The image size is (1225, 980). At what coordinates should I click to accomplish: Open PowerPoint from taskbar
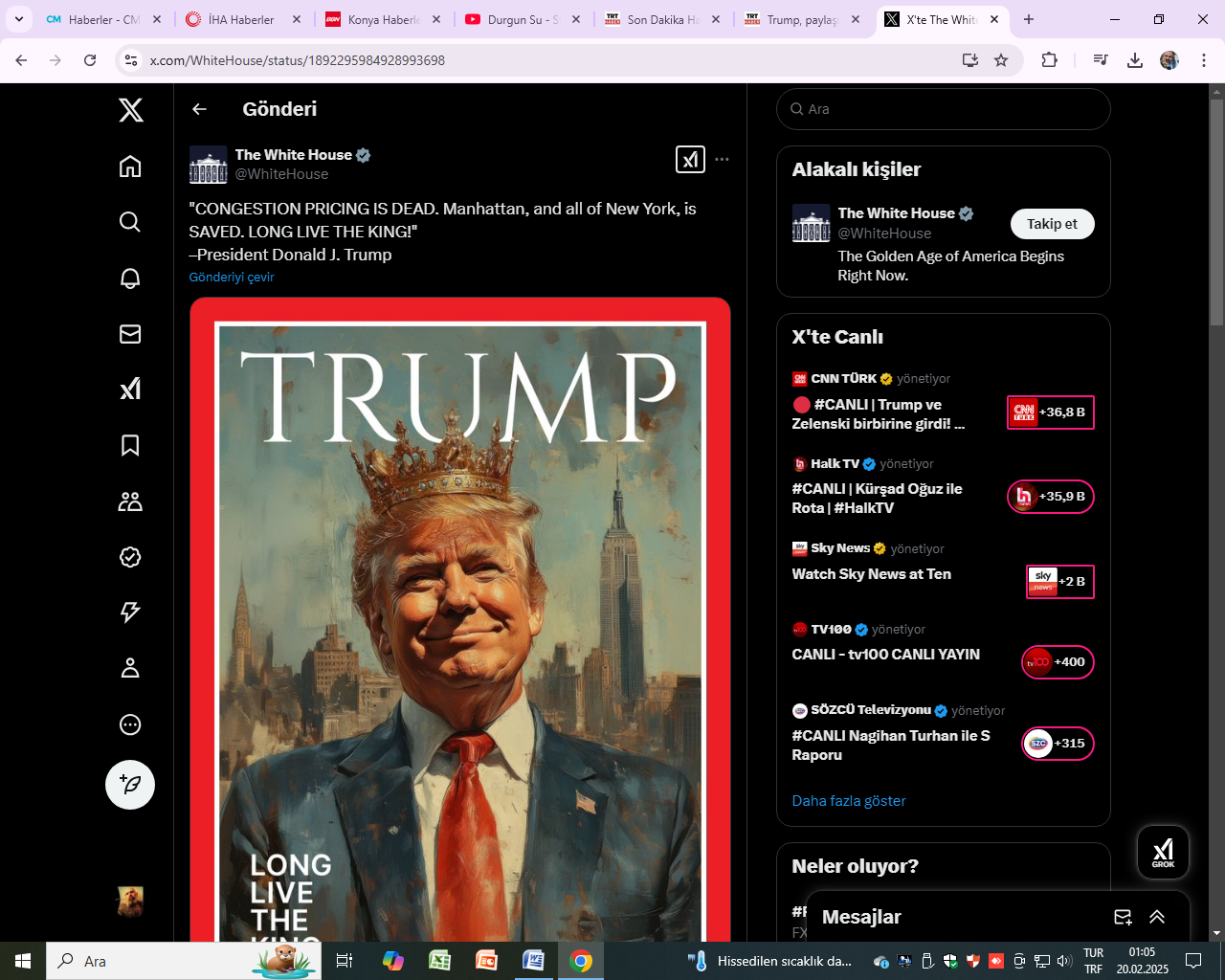(486, 961)
